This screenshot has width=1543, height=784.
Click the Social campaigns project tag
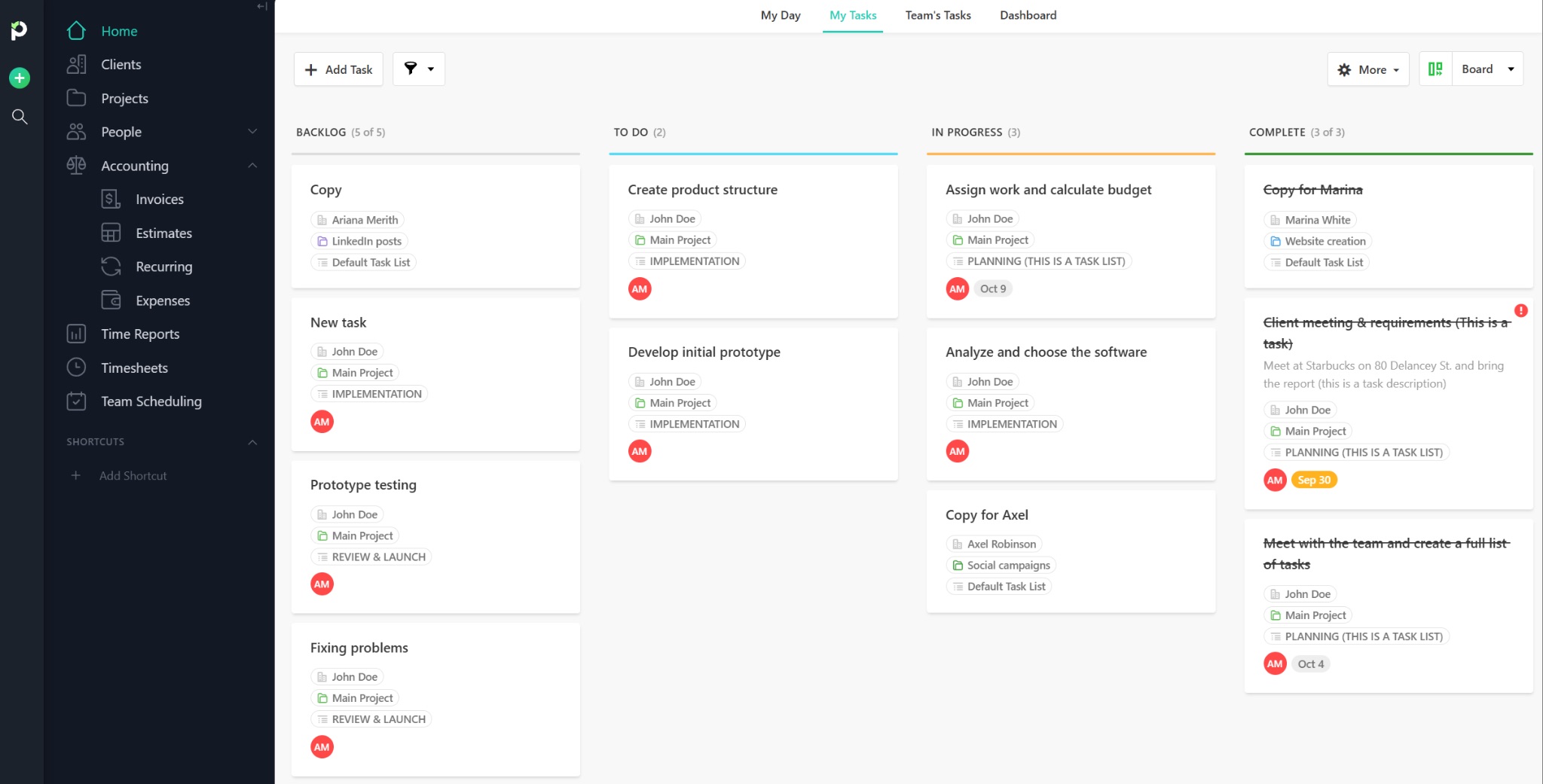tap(1001, 565)
